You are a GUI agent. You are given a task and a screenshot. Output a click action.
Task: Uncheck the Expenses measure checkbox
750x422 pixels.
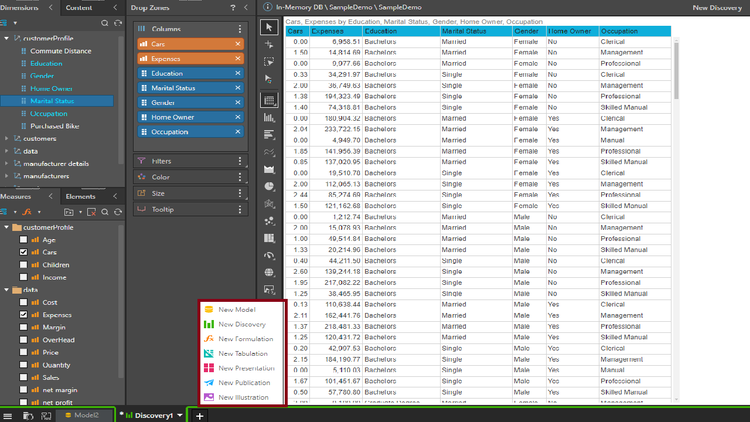[23, 315]
